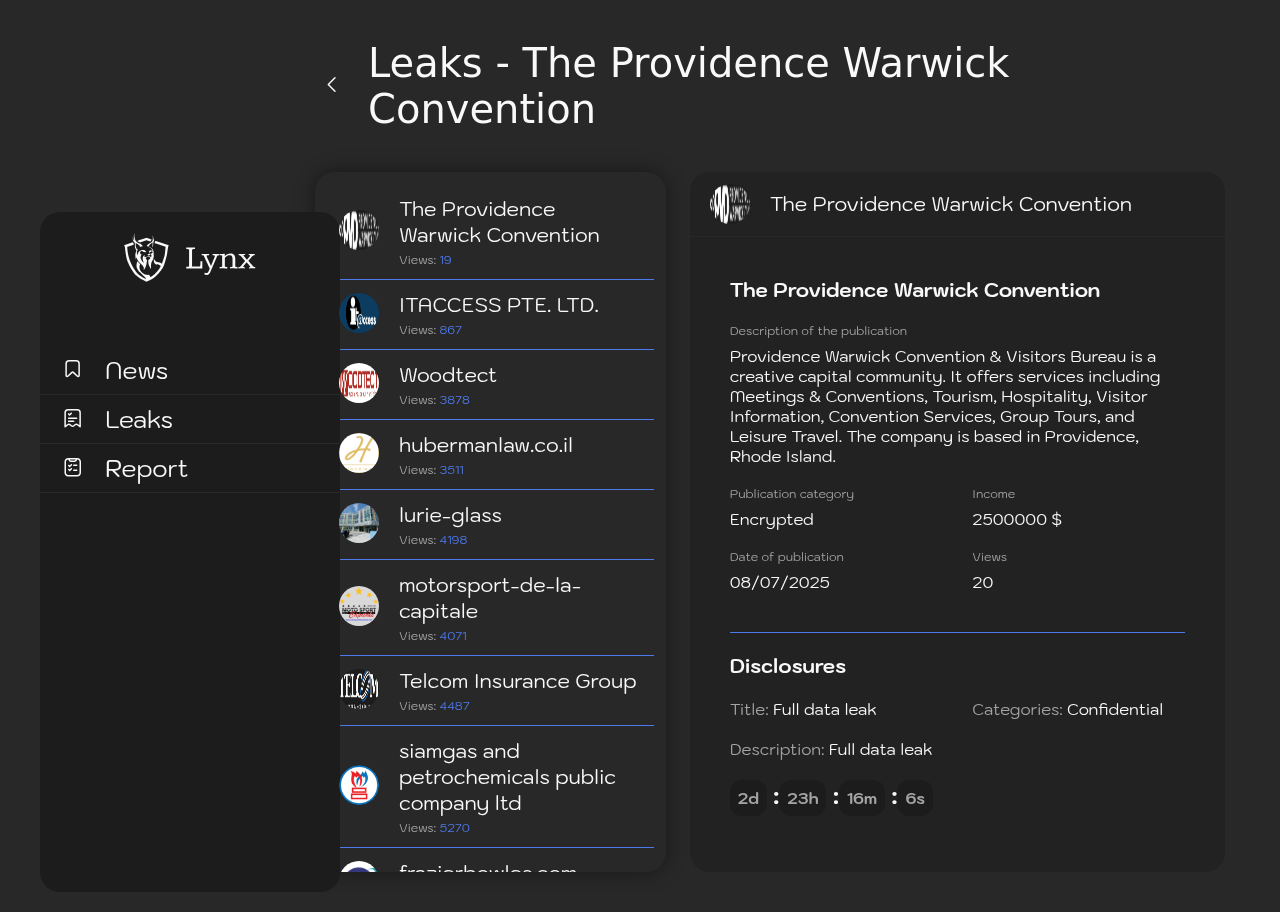The height and width of the screenshot is (912, 1280).
Task: Click the Title Full data leak value
Action: coord(825,710)
